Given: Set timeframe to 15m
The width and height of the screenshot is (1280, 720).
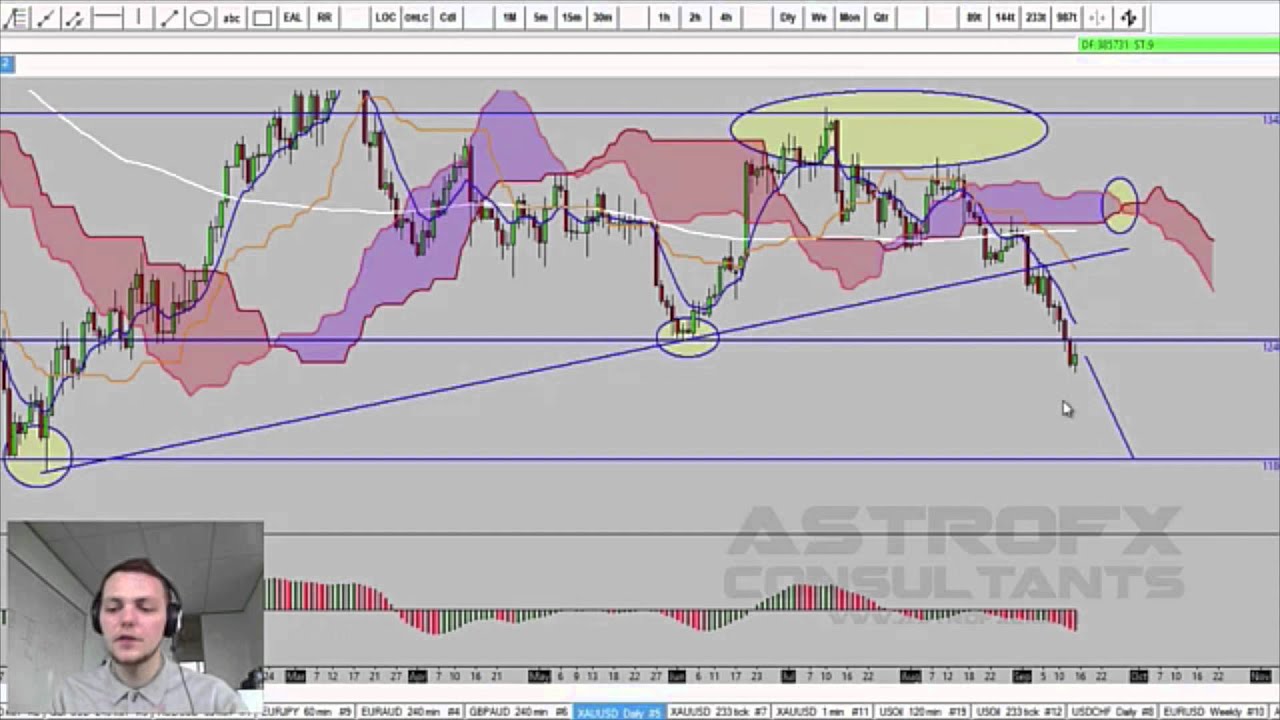Looking at the screenshot, I should click(571, 17).
